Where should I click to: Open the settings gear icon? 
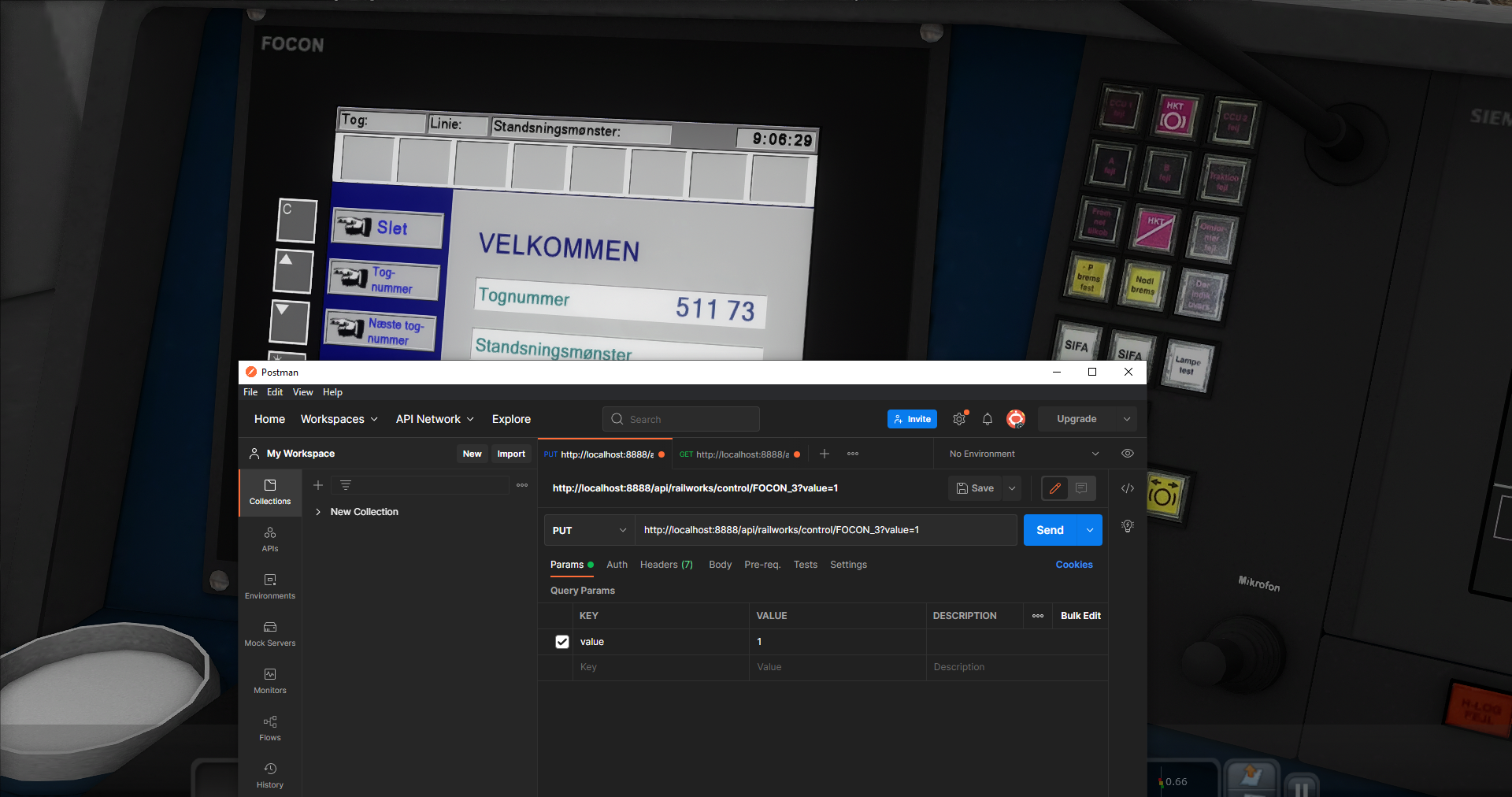[959, 419]
